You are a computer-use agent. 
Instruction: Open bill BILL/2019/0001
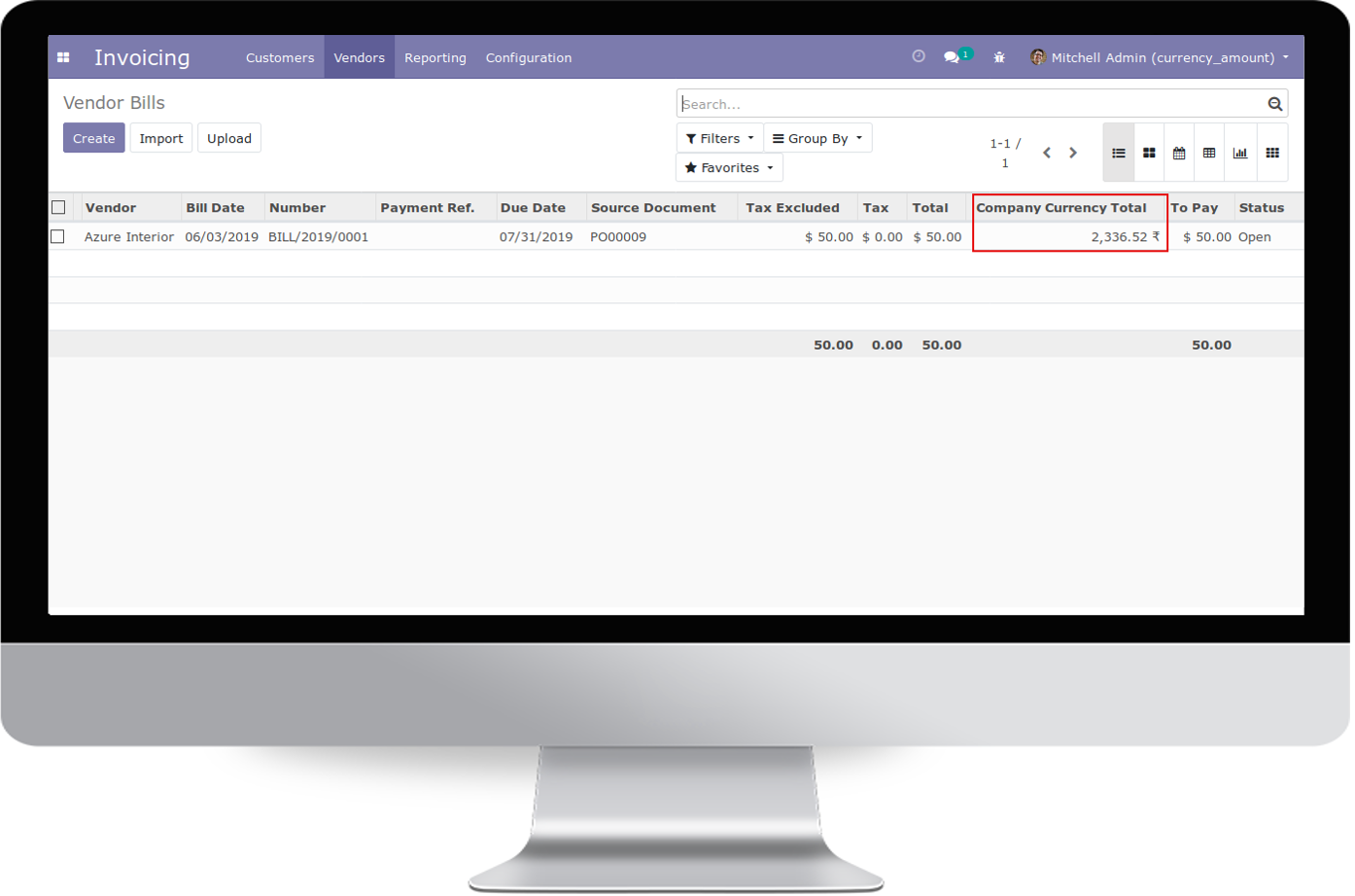(x=320, y=237)
